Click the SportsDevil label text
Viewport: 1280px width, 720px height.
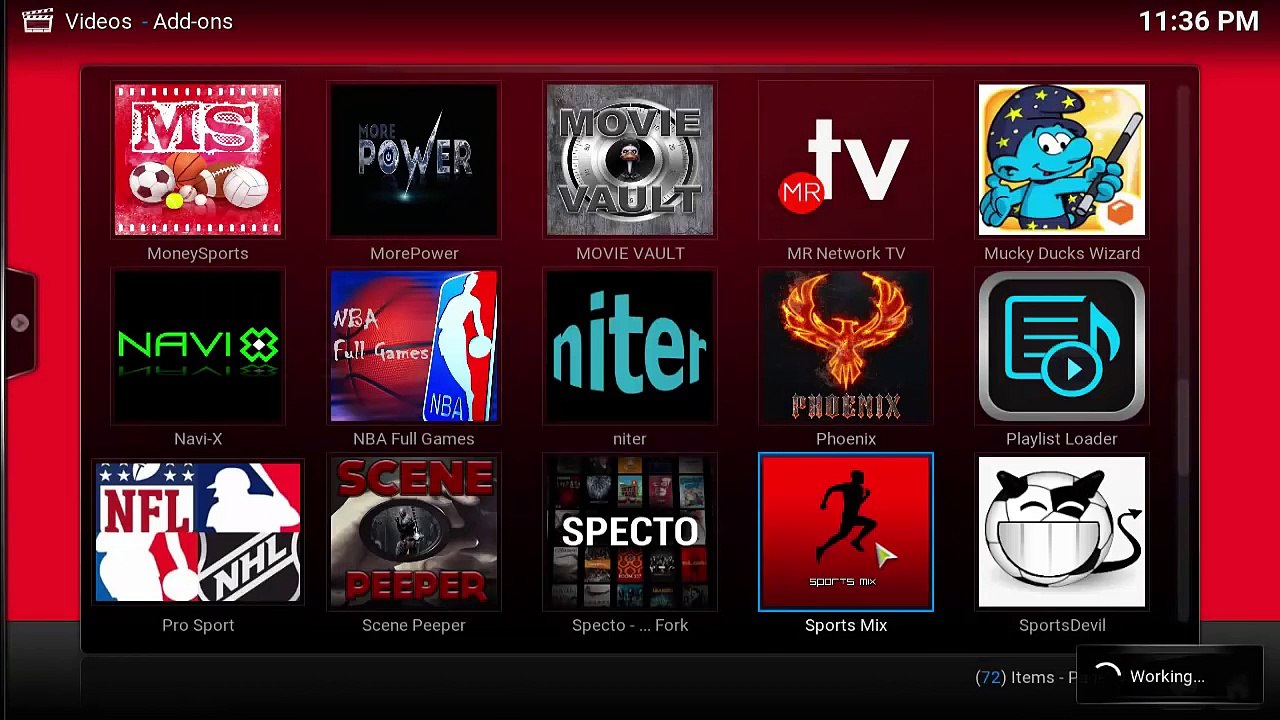click(1062, 625)
